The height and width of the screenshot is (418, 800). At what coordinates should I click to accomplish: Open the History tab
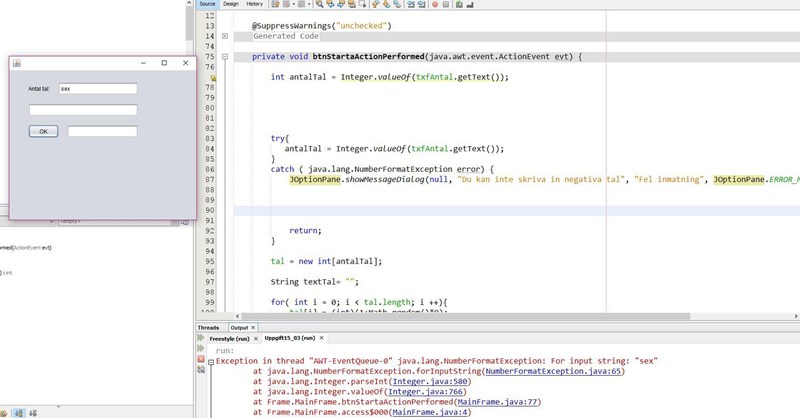(255, 5)
